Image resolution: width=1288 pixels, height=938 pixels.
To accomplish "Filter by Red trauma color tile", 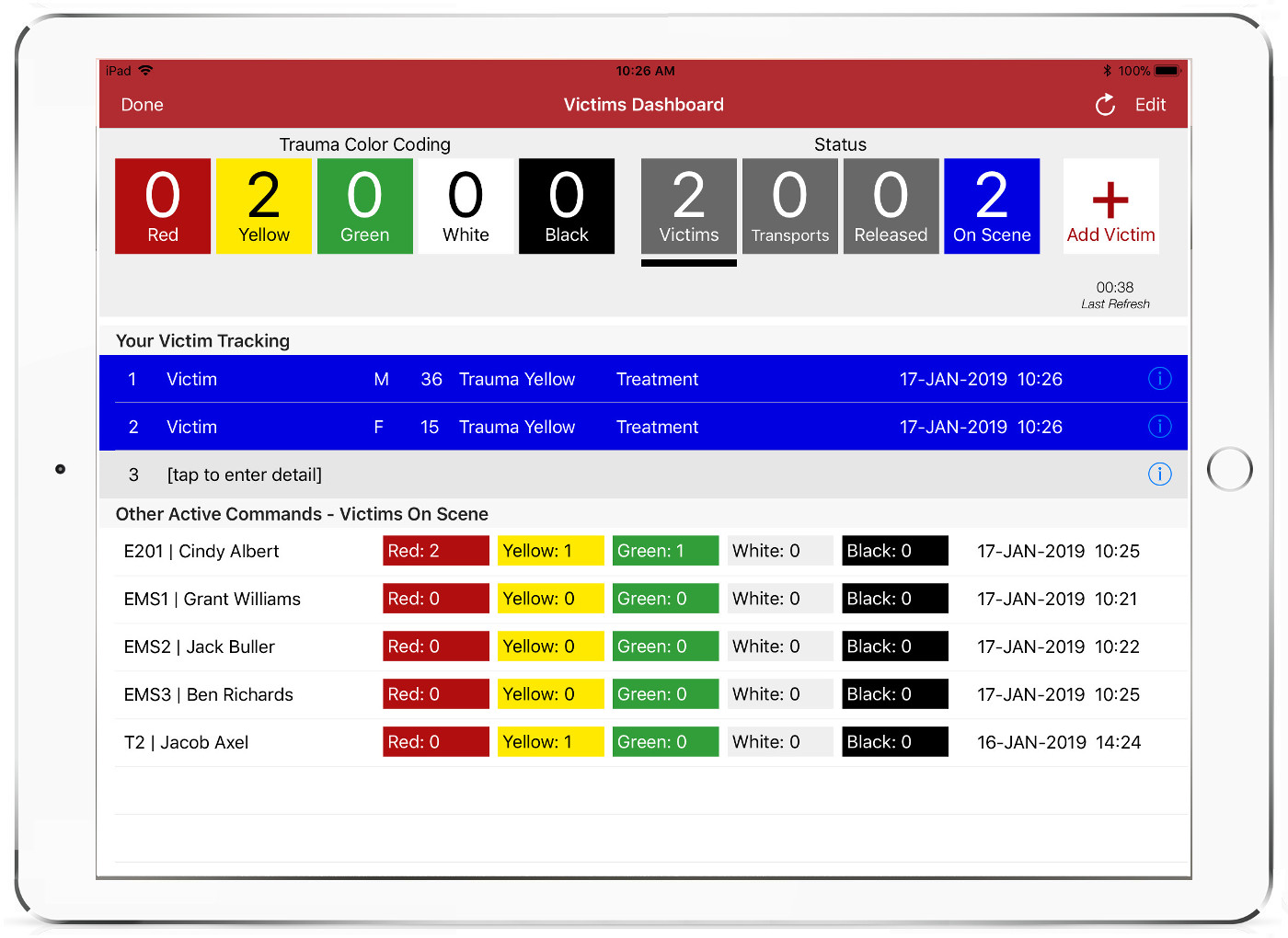I will [x=163, y=206].
